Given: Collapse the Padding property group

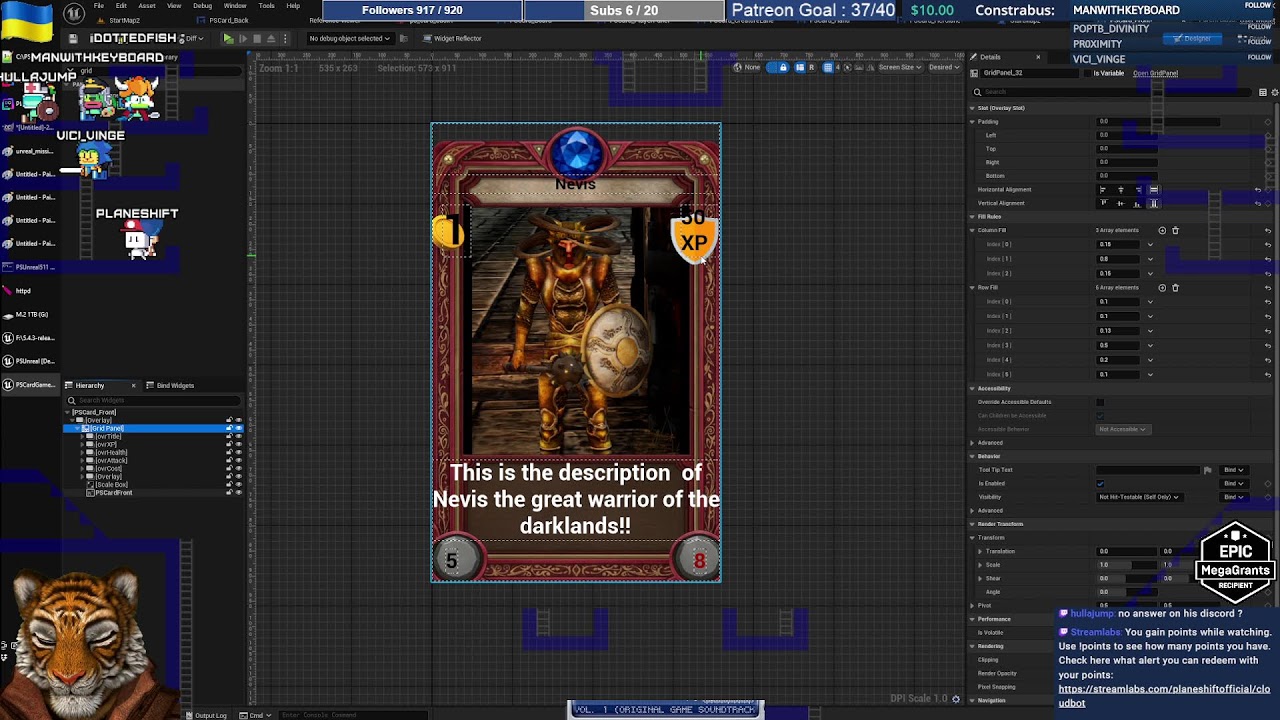Looking at the screenshot, I should pos(972,121).
